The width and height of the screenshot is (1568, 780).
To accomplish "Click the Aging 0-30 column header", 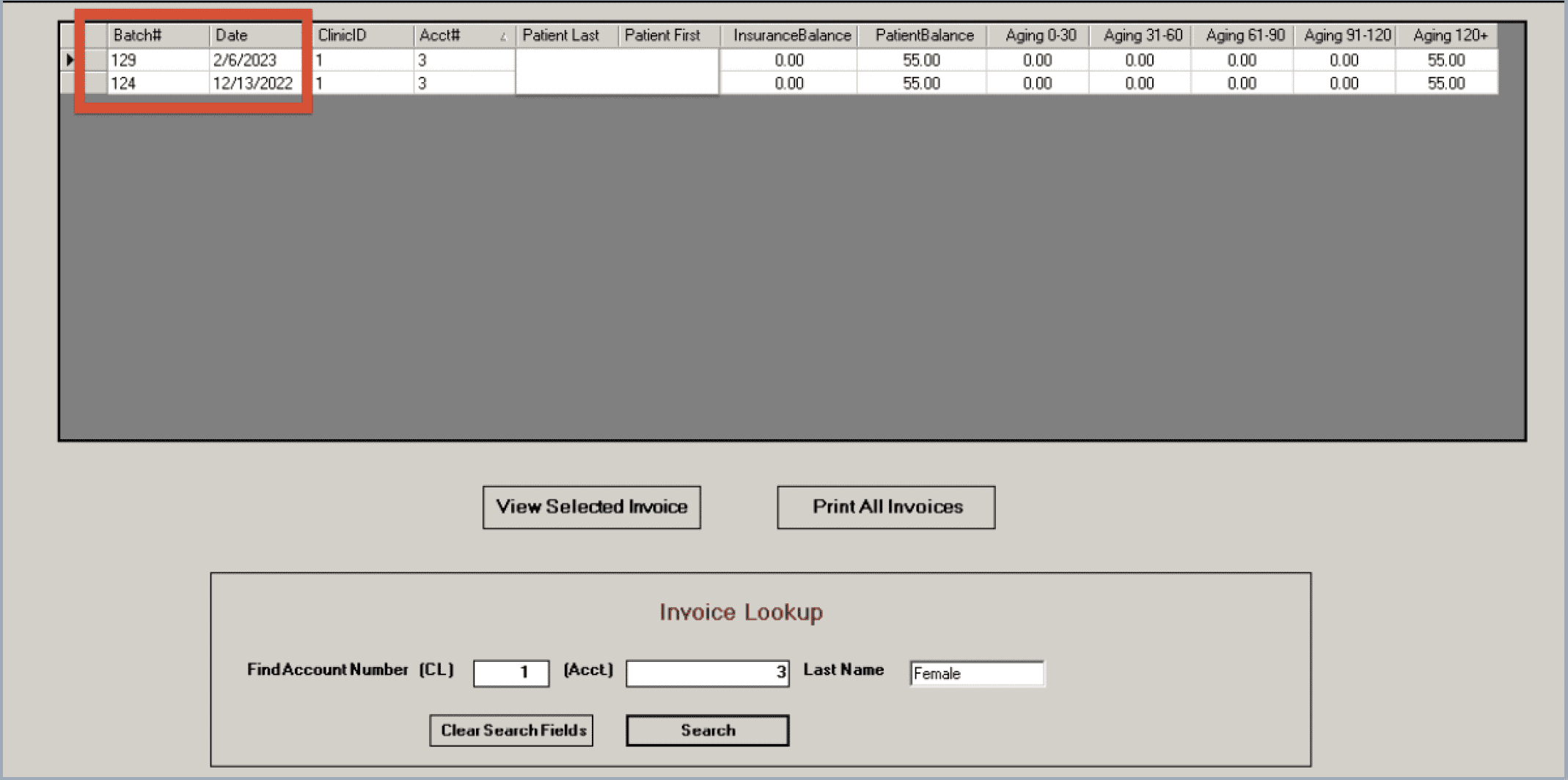I will click(x=1040, y=35).
